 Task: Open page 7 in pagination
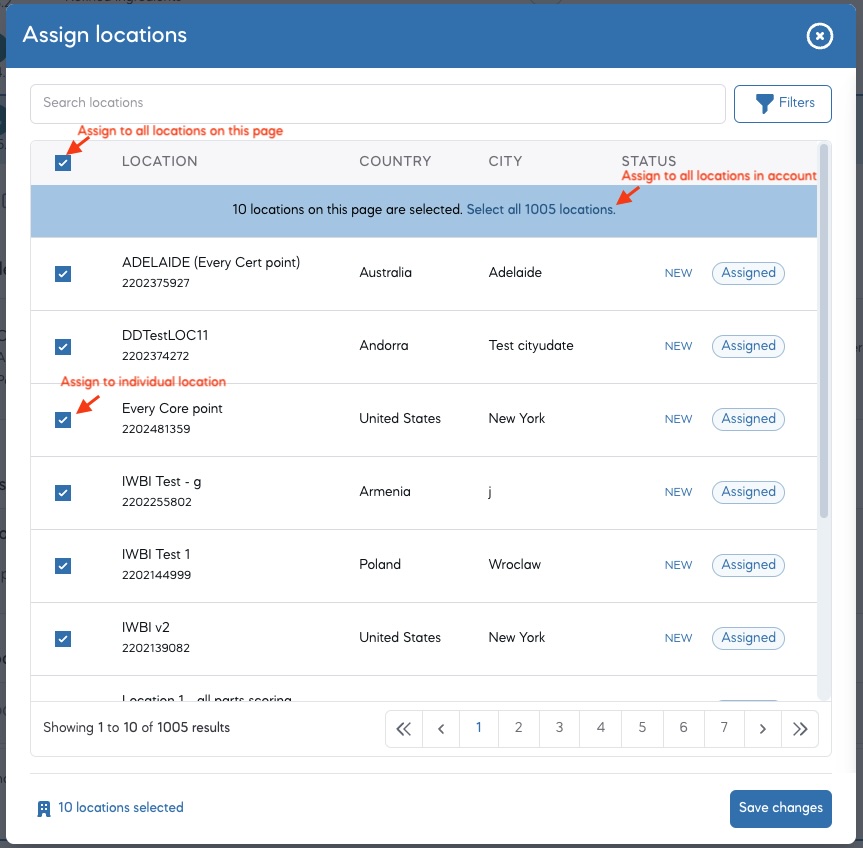[x=724, y=729]
